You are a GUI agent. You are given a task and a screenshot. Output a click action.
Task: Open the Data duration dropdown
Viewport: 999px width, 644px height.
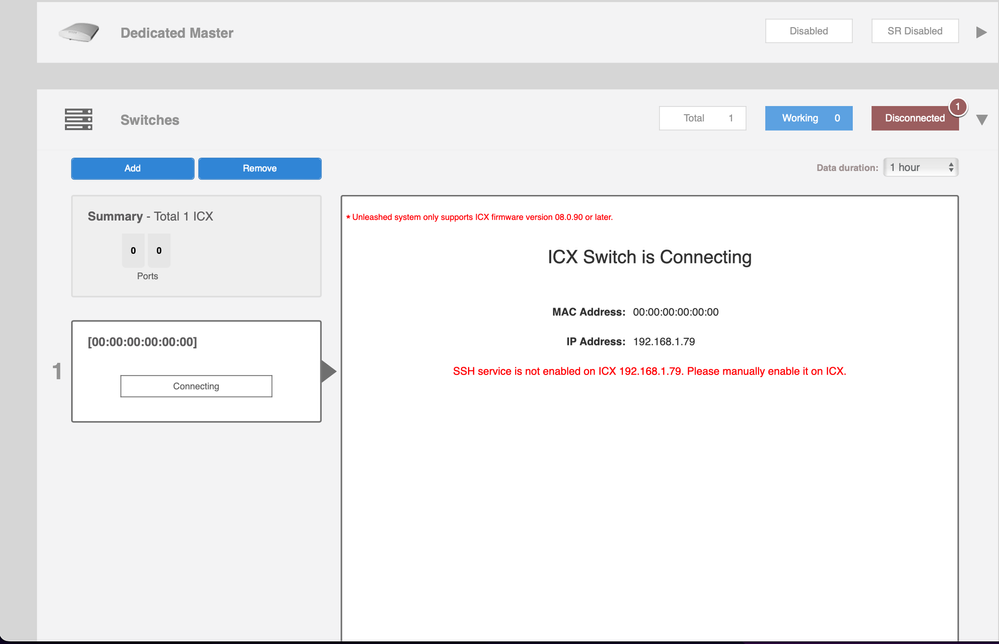(921, 167)
